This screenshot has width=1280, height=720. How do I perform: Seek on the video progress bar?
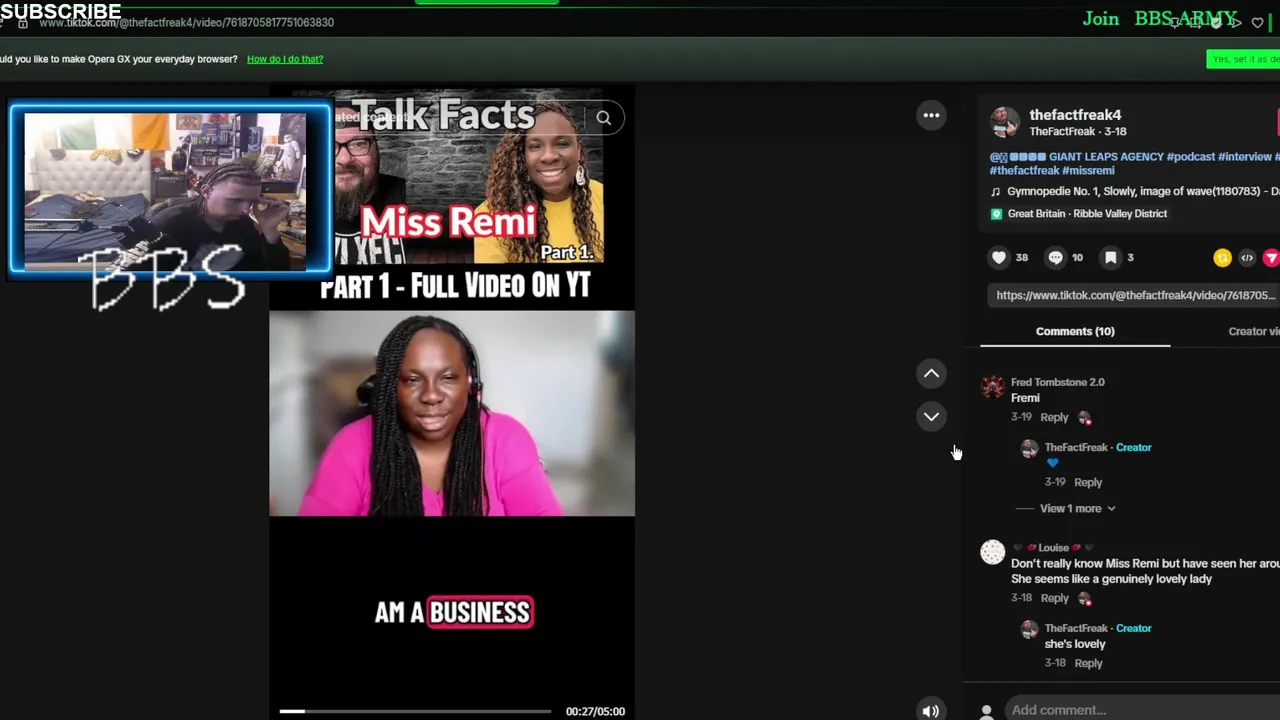click(x=415, y=711)
